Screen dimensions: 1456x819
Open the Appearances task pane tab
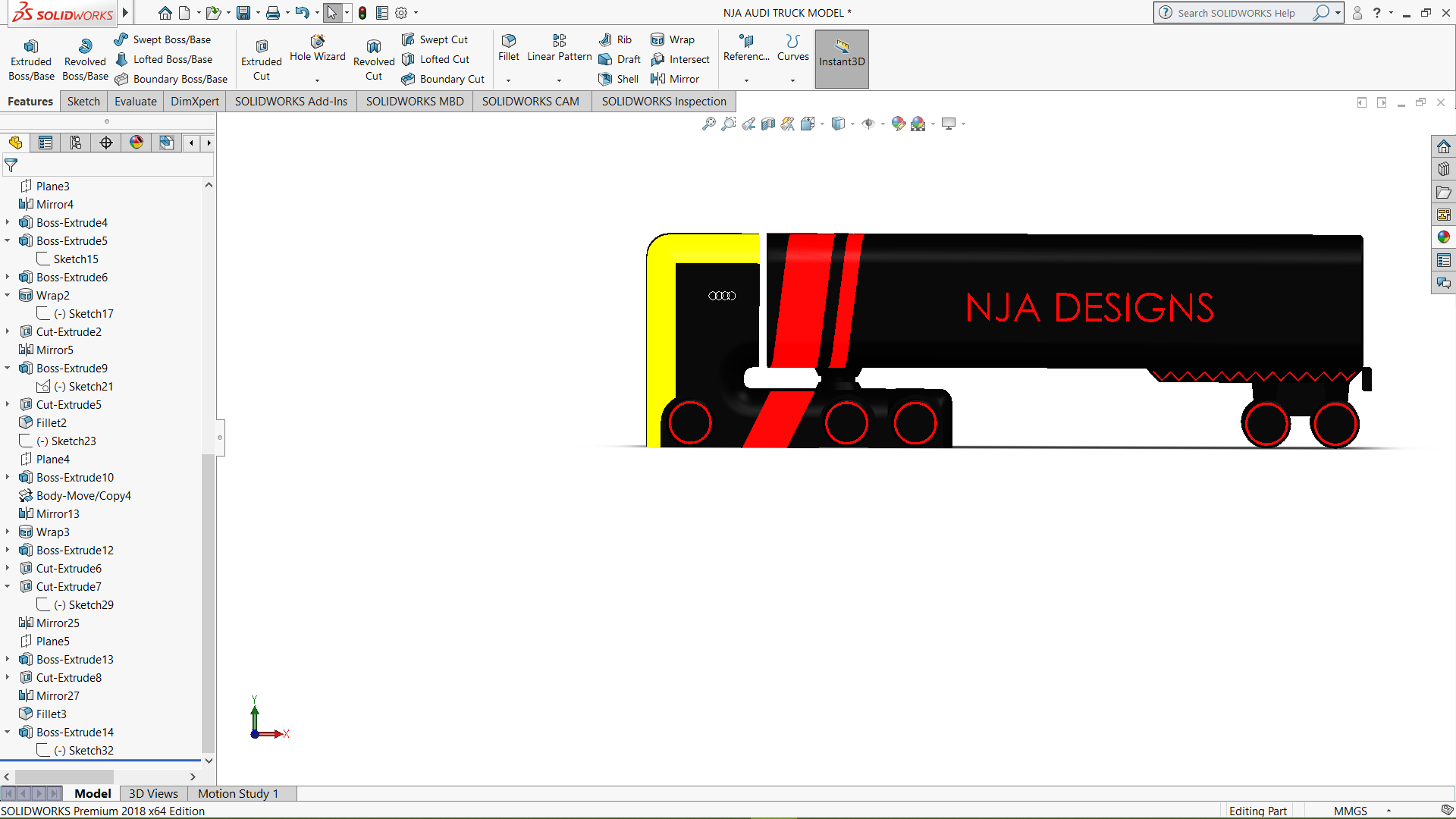pos(1443,237)
